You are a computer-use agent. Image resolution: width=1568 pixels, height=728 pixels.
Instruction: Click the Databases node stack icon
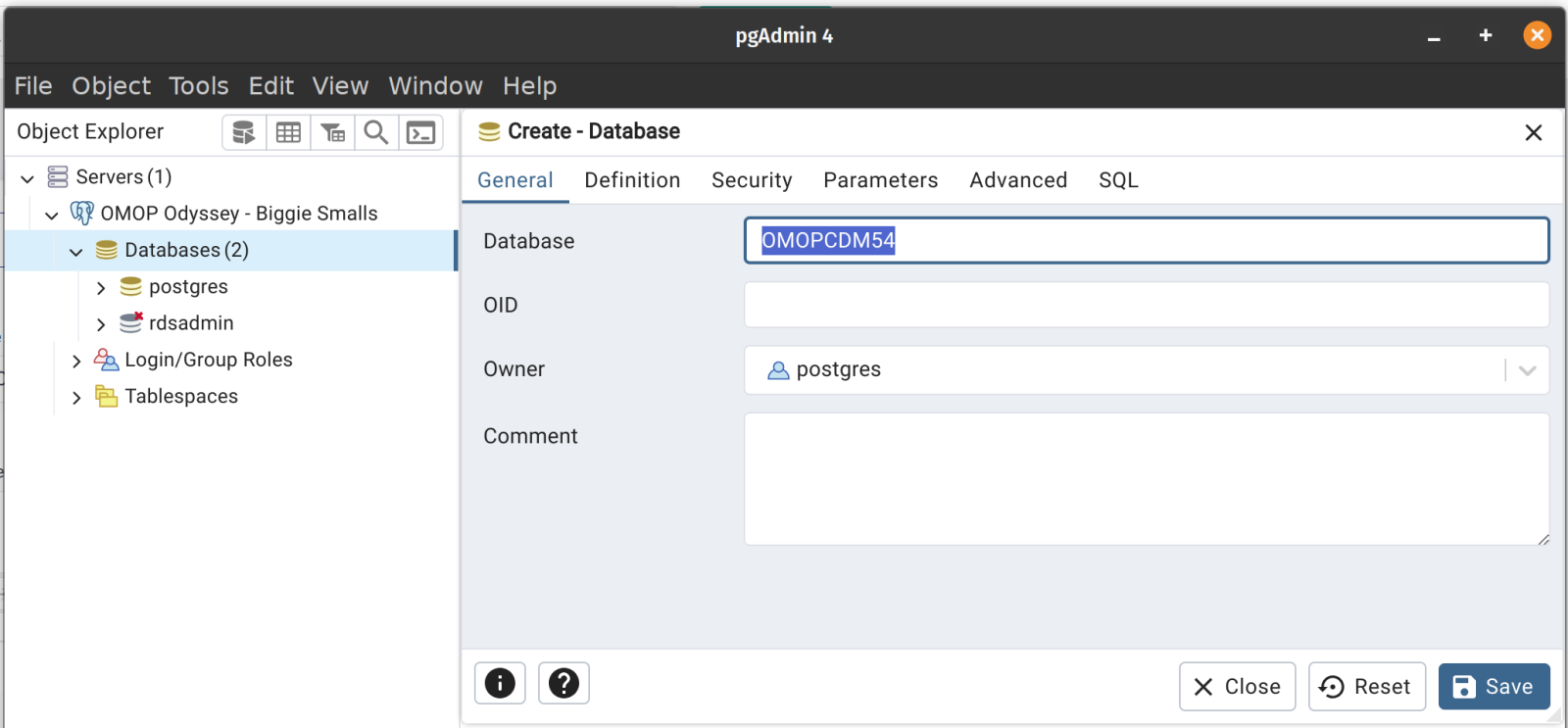tap(107, 251)
